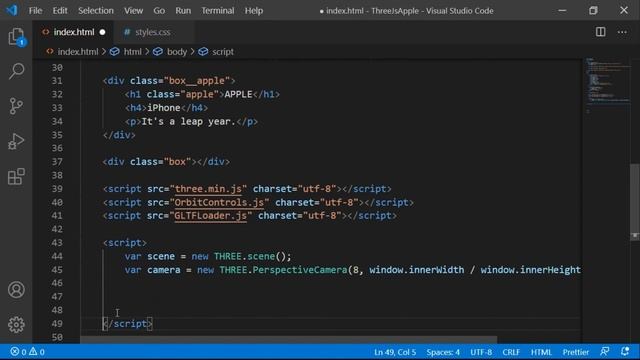
Task: Open the Extensions view
Action: pos(16,177)
